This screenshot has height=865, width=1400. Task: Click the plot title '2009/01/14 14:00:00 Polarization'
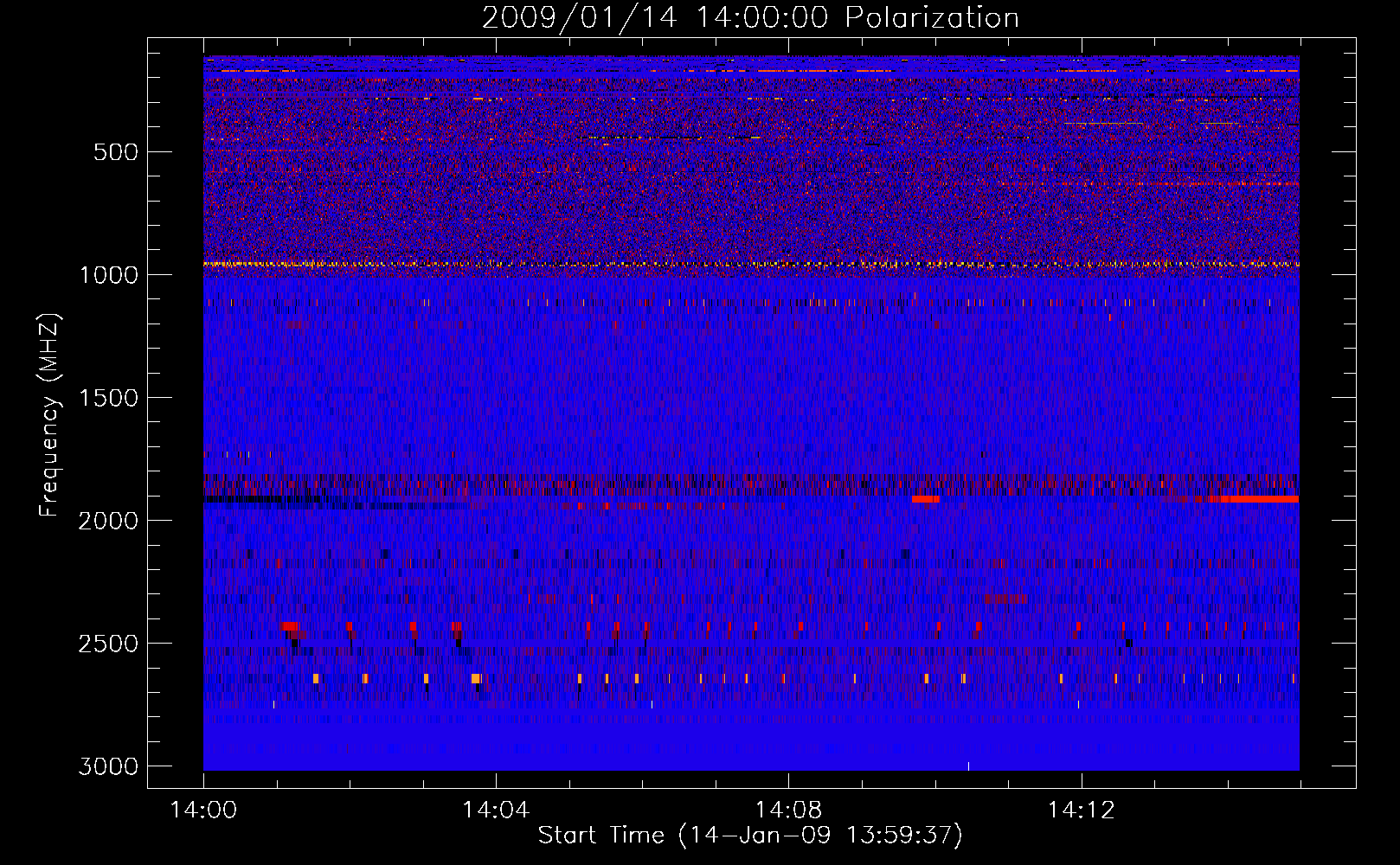pyautogui.click(x=750, y=18)
